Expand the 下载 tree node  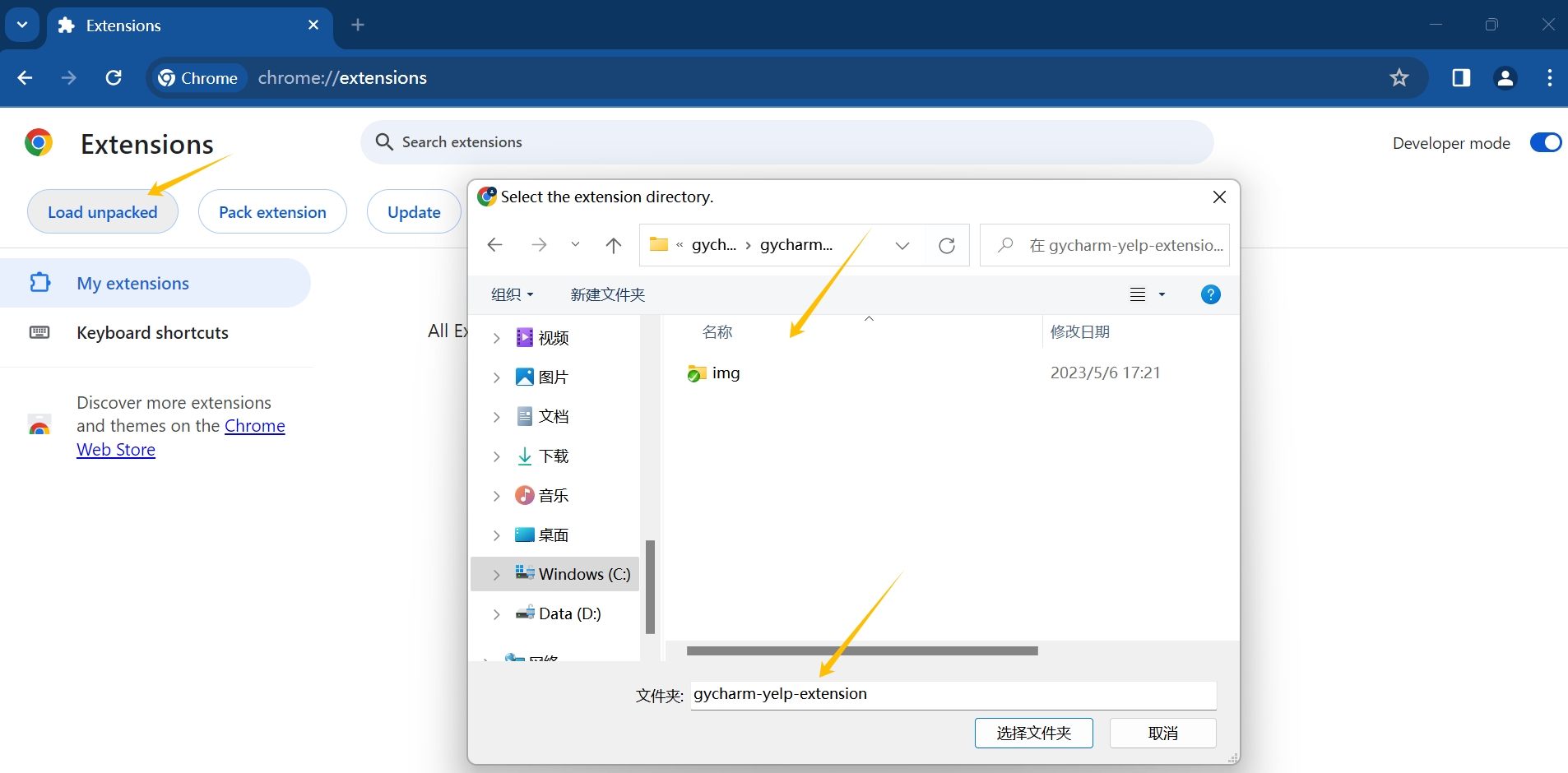point(496,456)
